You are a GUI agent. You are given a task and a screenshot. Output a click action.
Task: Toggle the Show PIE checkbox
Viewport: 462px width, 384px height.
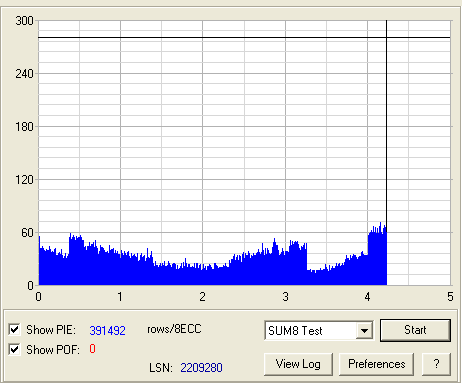(14, 330)
